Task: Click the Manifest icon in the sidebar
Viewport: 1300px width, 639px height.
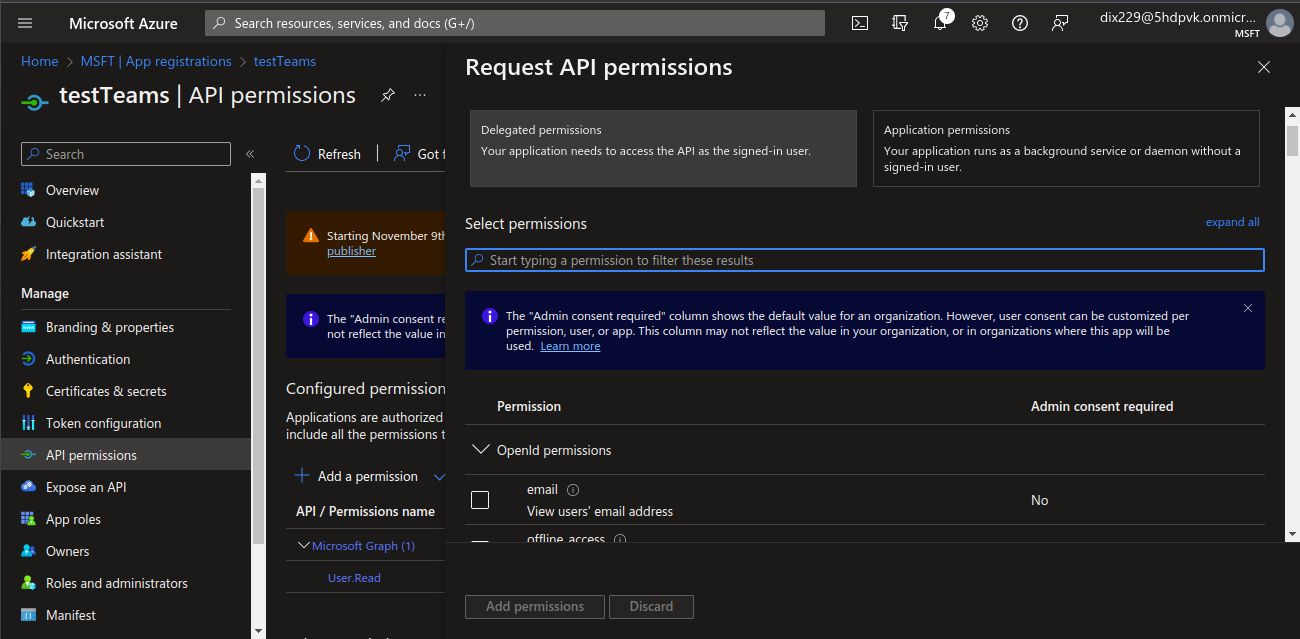Action: coord(28,615)
